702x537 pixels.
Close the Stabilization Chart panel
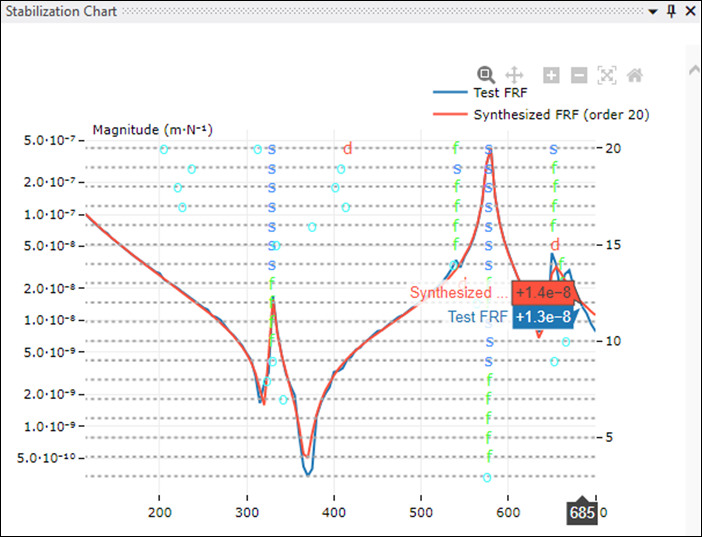(x=690, y=11)
